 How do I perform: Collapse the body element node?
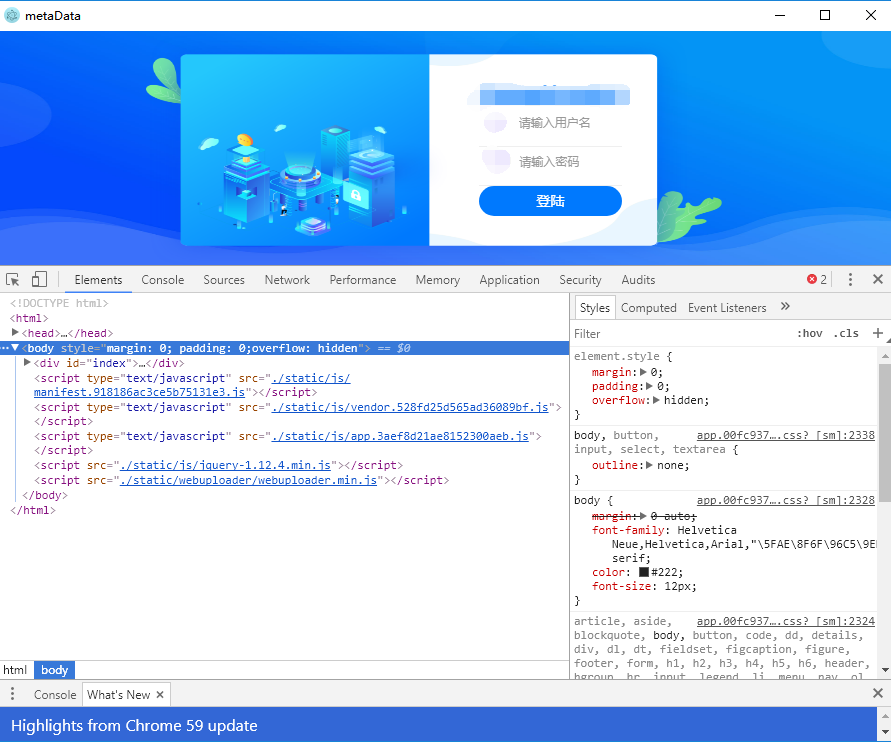pos(15,348)
